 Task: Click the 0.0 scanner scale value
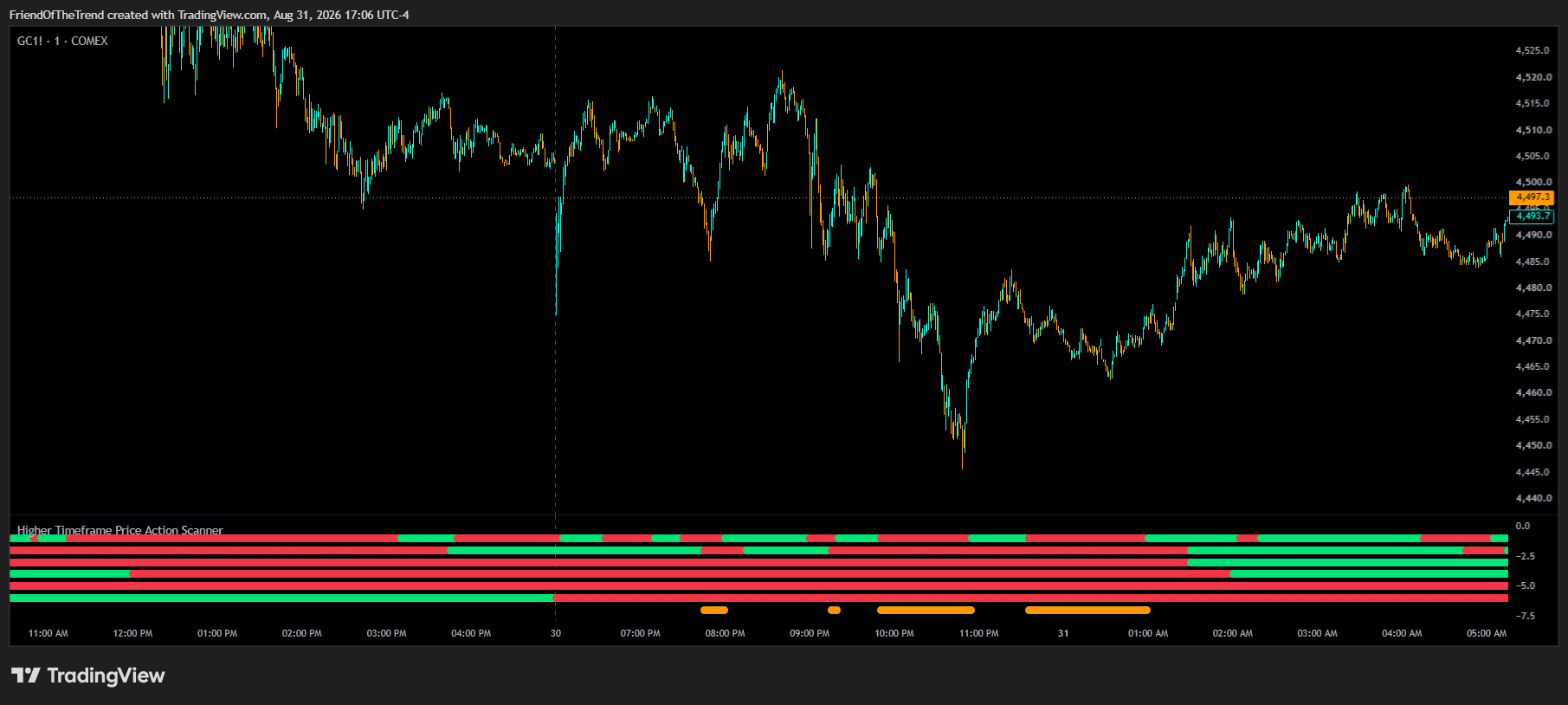point(1523,526)
